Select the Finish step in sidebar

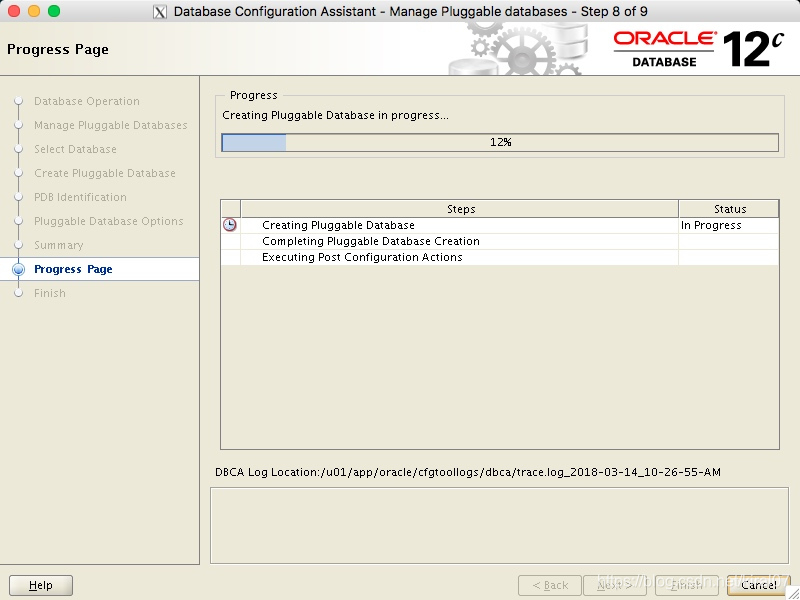coord(50,293)
